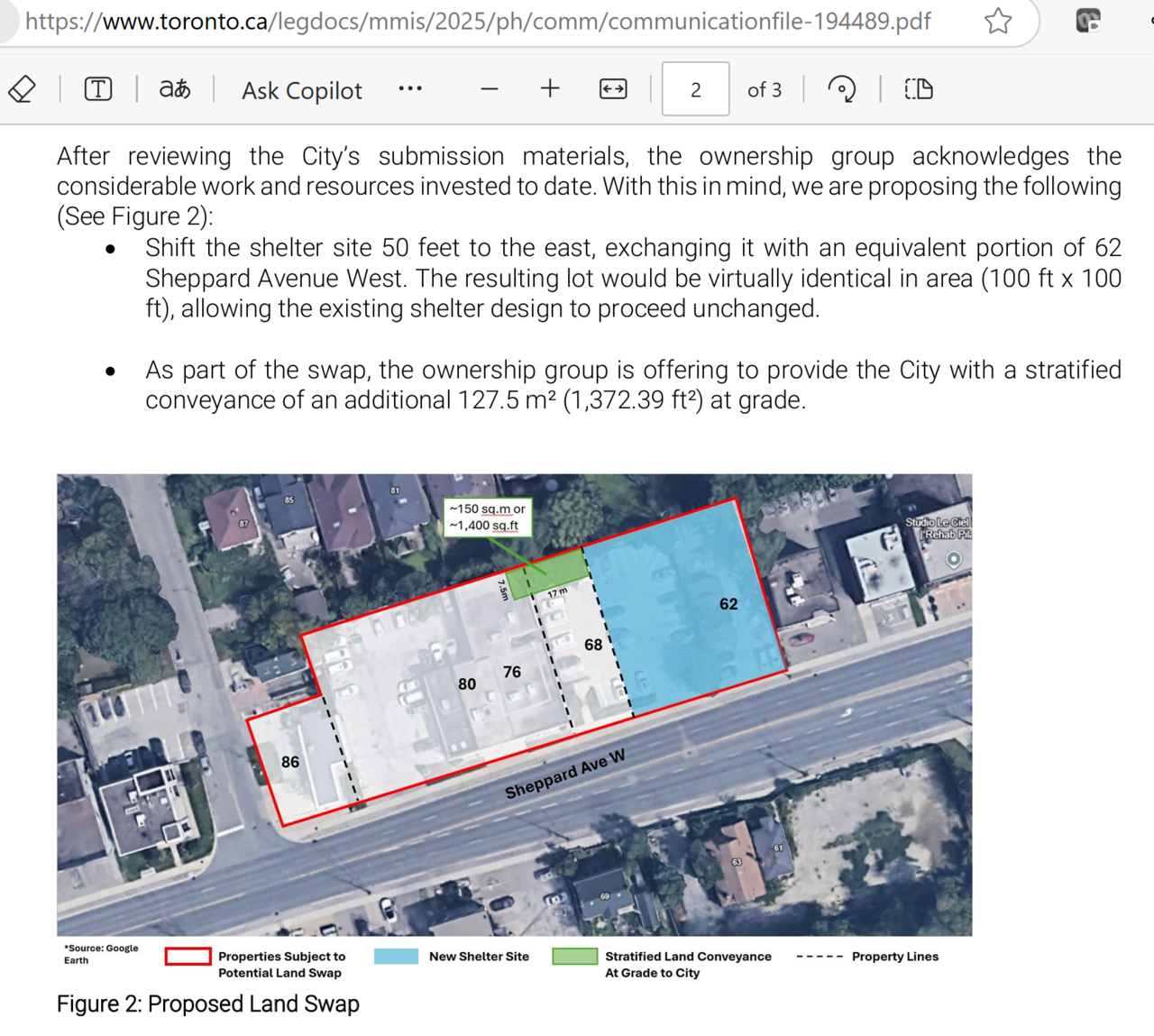Click Ask Copilot button
Image resolution: width=1154 pixels, height=1036 pixels.
click(x=301, y=90)
